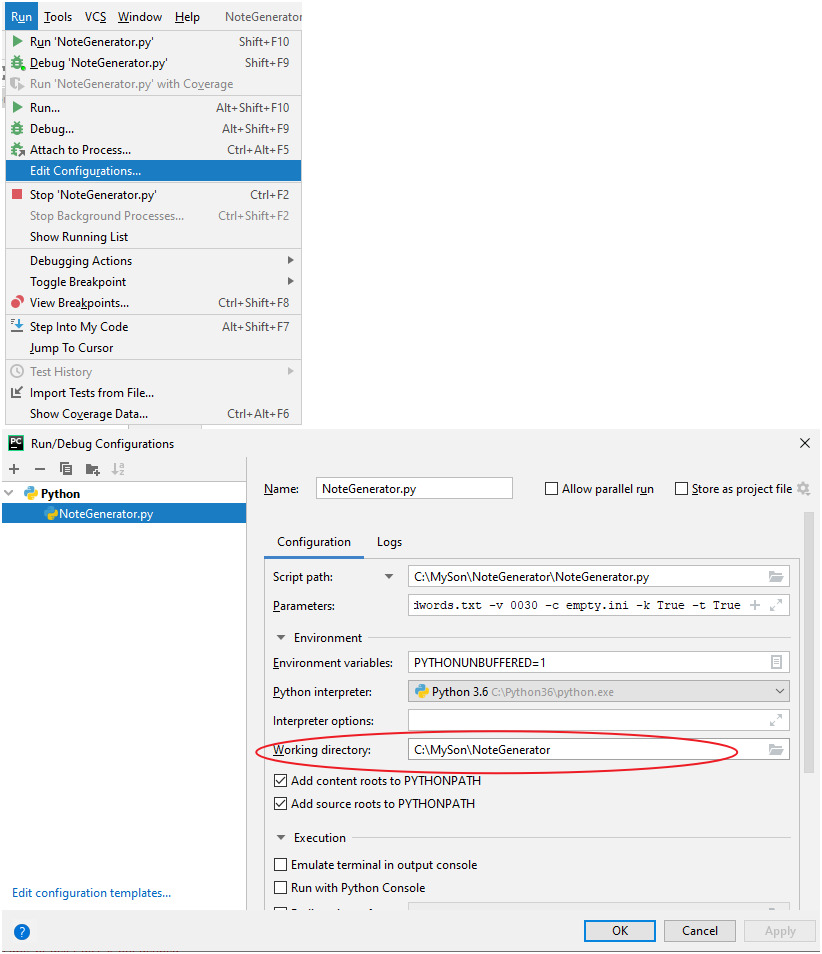Choose Show Coverage Data... menu item
Screen dimensions: 822x954
click(x=153, y=414)
